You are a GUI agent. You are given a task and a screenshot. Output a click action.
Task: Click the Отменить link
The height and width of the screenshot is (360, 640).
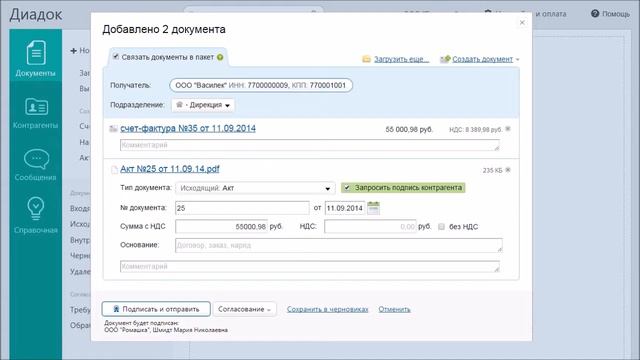point(394,309)
